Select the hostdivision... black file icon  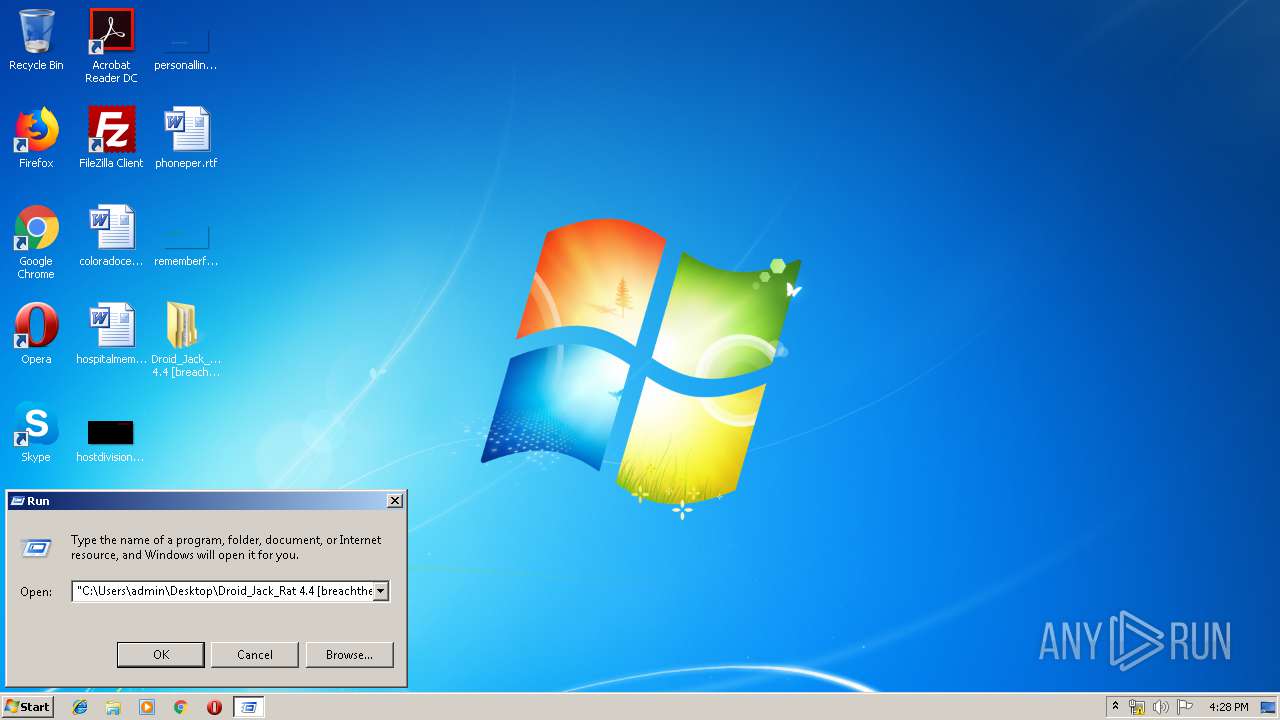click(110, 440)
